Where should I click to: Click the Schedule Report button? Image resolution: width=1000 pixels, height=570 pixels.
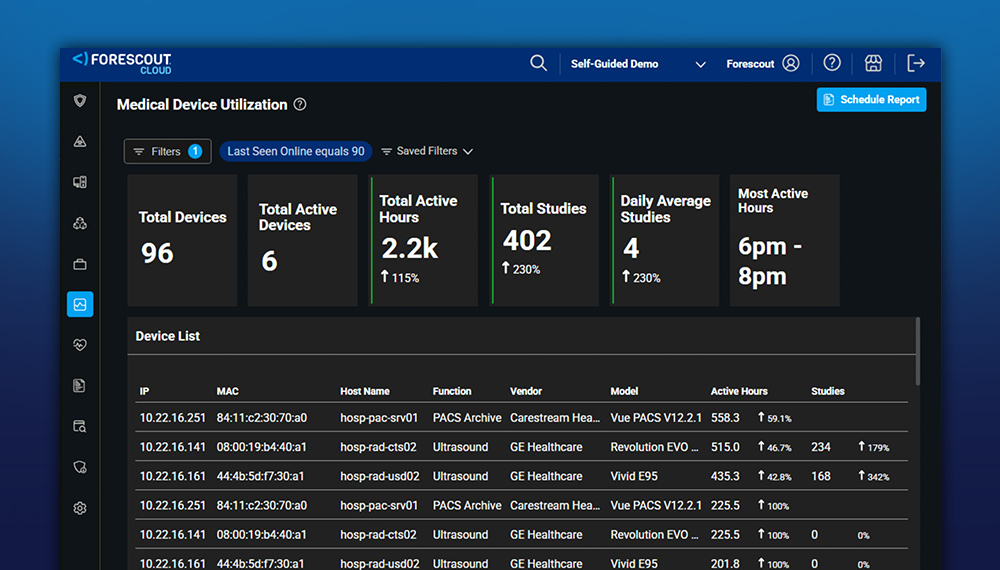[871, 99]
